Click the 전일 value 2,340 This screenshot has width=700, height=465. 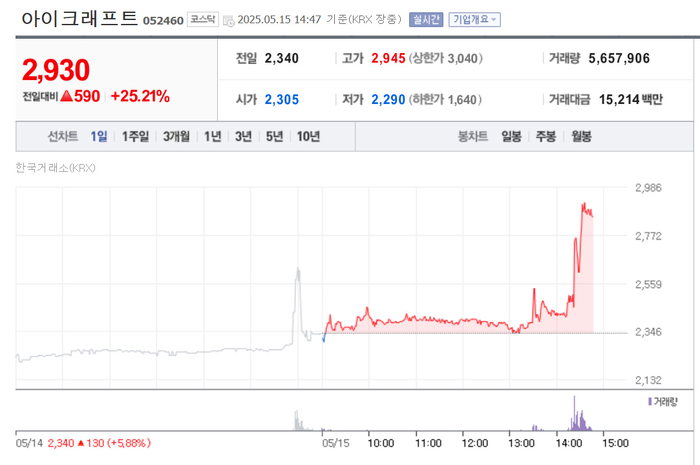pos(282,58)
